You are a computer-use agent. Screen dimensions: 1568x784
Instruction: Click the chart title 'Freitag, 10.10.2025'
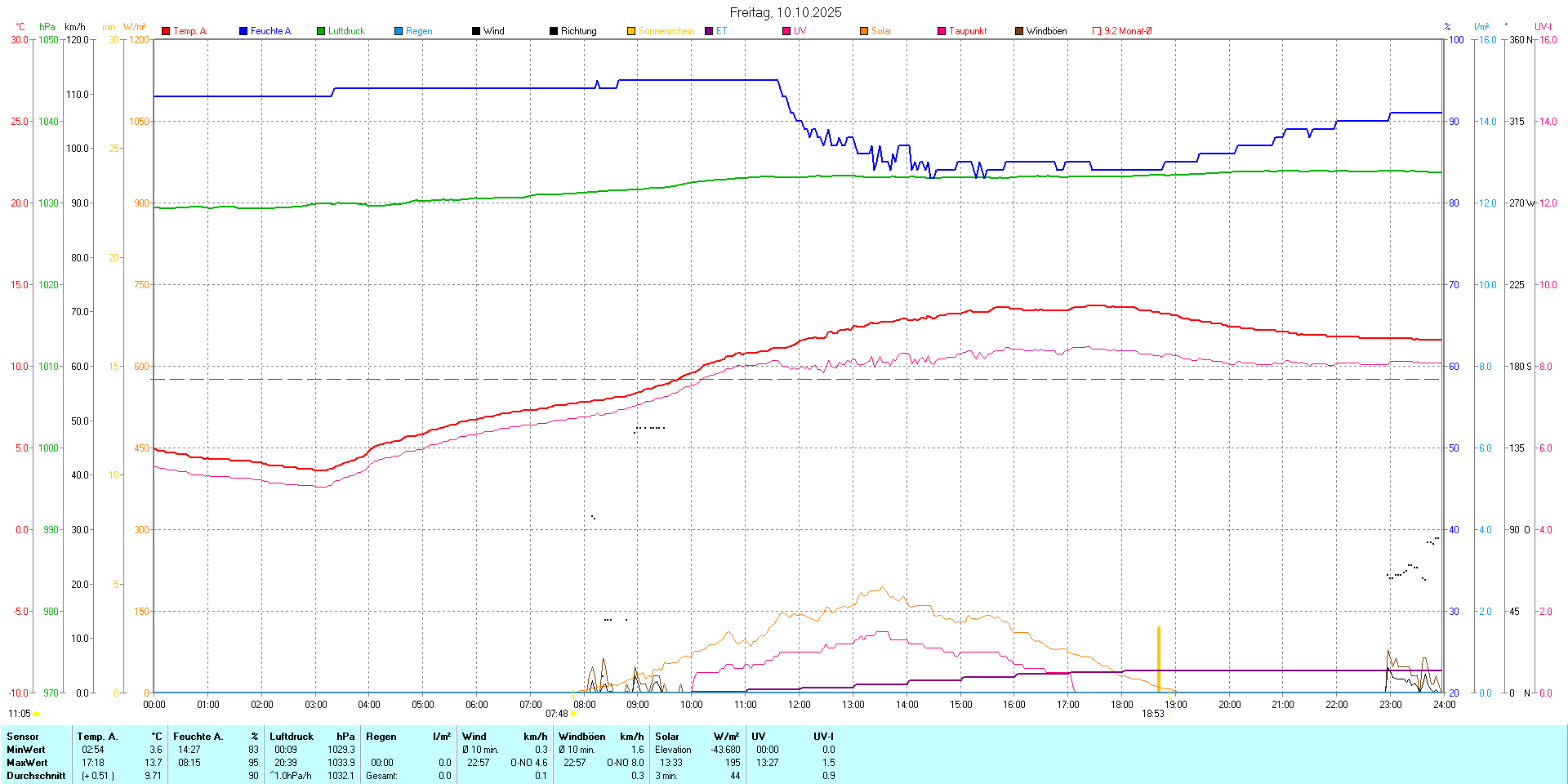click(786, 12)
